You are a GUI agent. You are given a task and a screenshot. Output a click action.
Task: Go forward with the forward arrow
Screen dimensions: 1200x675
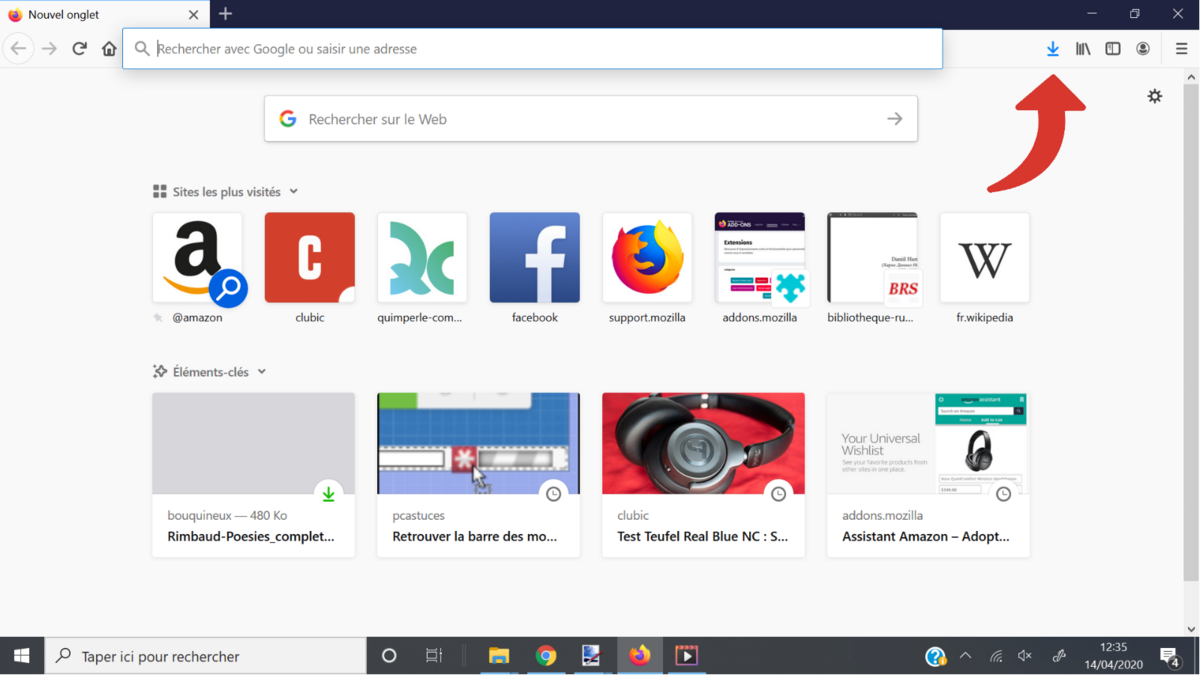[49, 49]
